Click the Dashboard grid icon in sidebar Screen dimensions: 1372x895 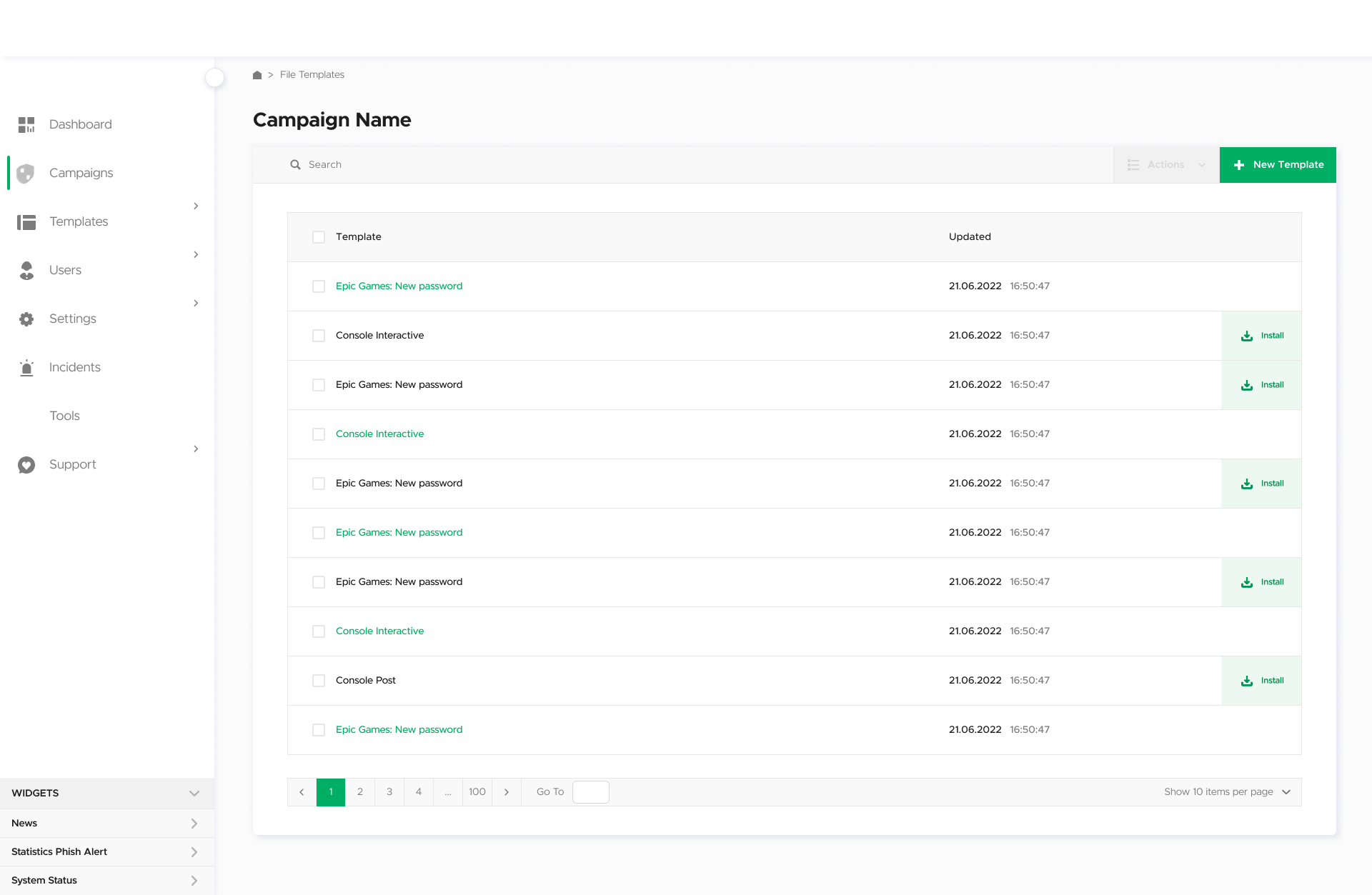26,125
